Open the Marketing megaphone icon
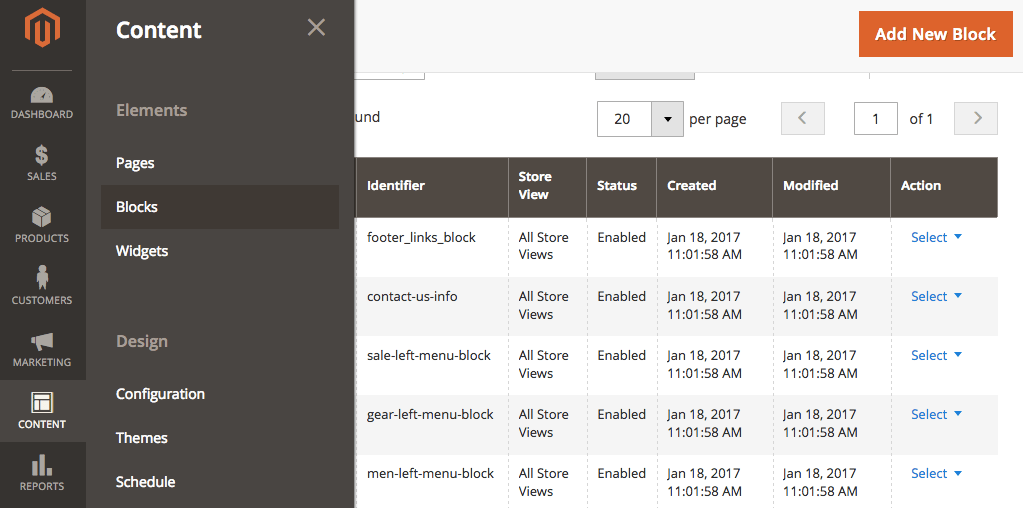 (42, 341)
